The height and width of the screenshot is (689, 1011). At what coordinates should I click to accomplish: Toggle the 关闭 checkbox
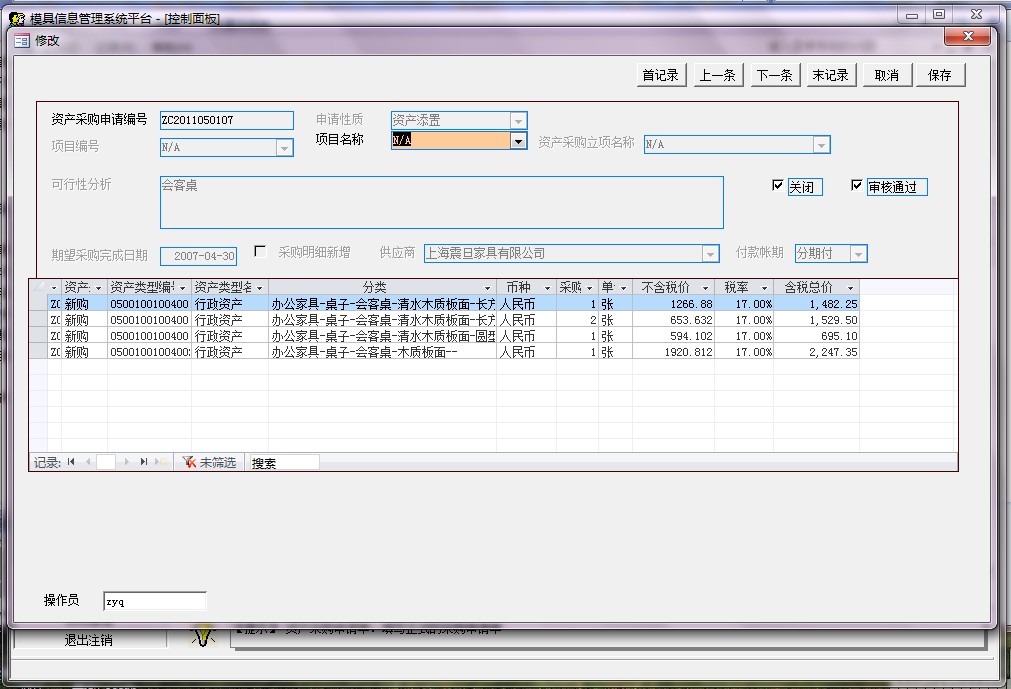[778, 186]
